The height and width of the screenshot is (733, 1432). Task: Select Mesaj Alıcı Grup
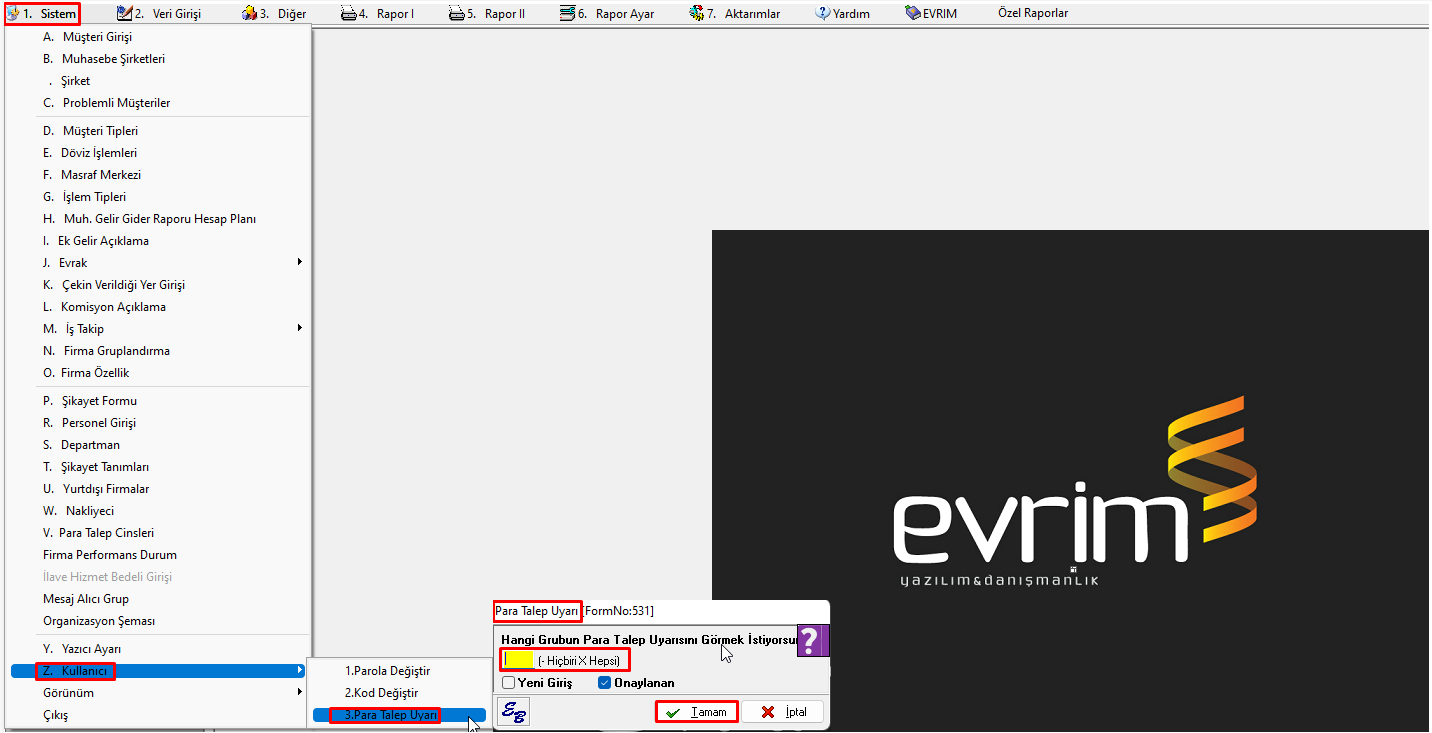point(160,599)
